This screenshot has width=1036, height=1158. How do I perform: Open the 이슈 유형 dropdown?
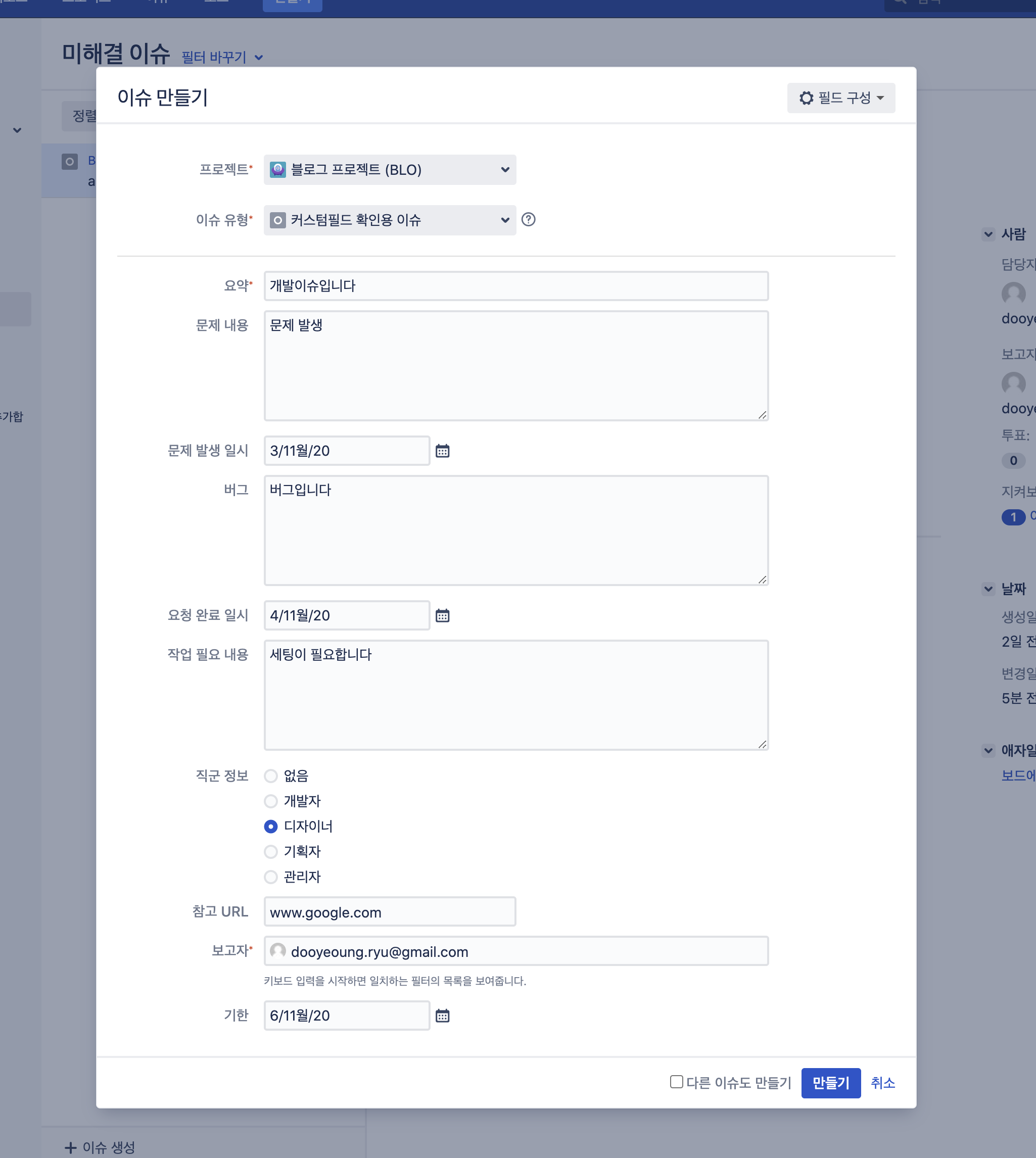point(389,220)
